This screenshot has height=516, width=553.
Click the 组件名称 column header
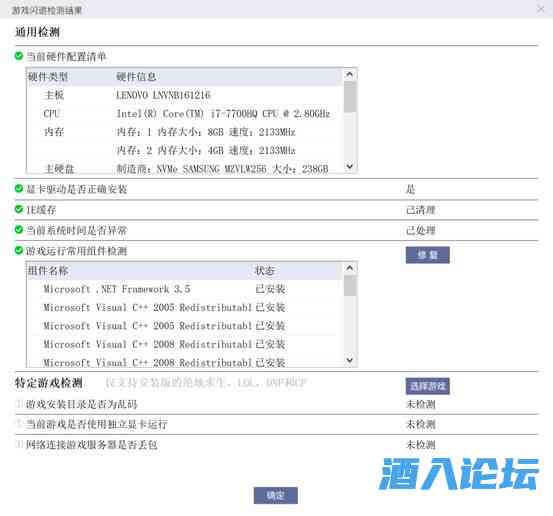48,271
